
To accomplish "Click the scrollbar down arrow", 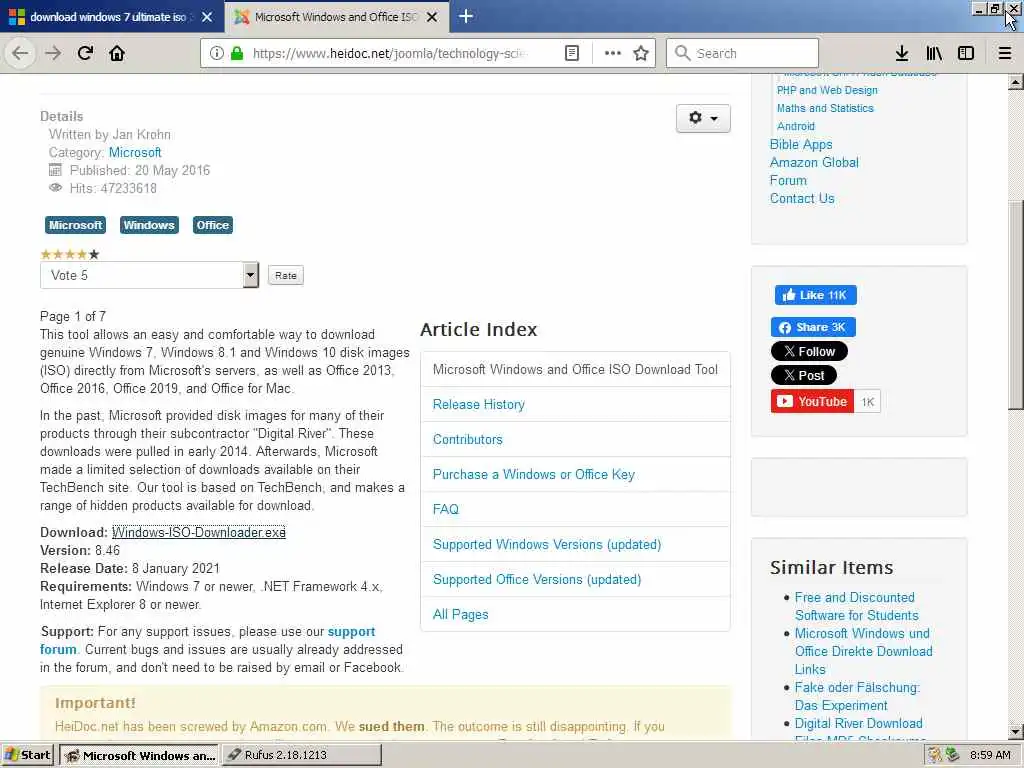I will (x=1016, y=731).
